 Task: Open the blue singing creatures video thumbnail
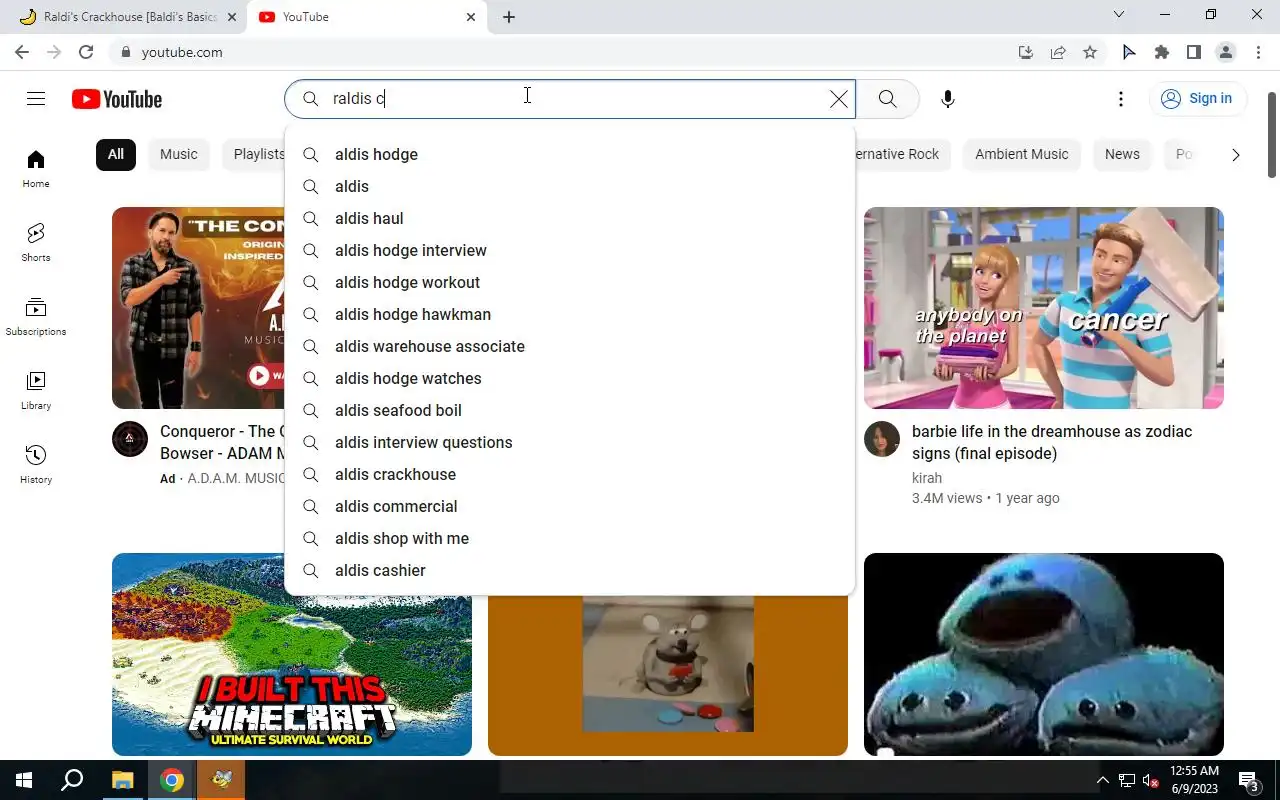(x=1044, y=654)
